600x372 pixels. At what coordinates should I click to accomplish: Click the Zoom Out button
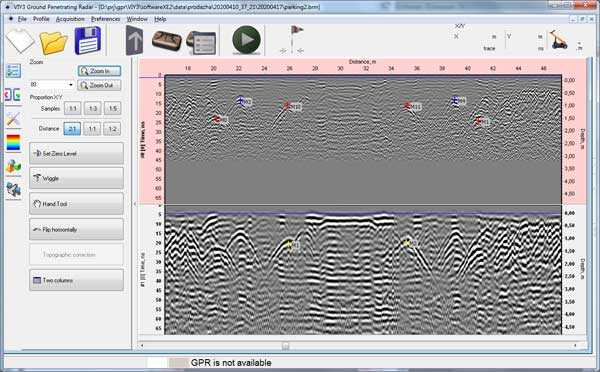click(99, 85)
